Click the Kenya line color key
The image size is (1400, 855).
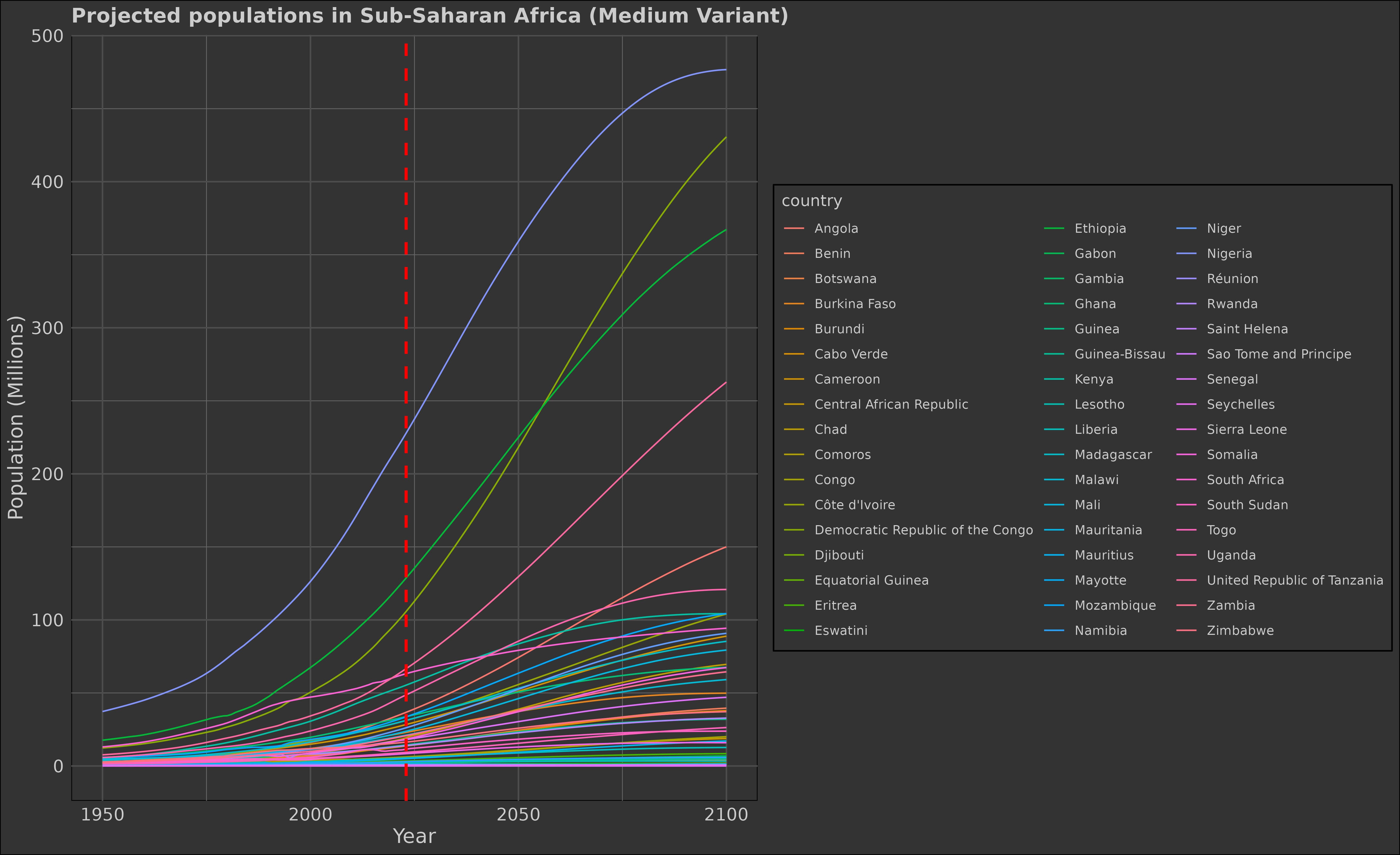pos(1054,379)
